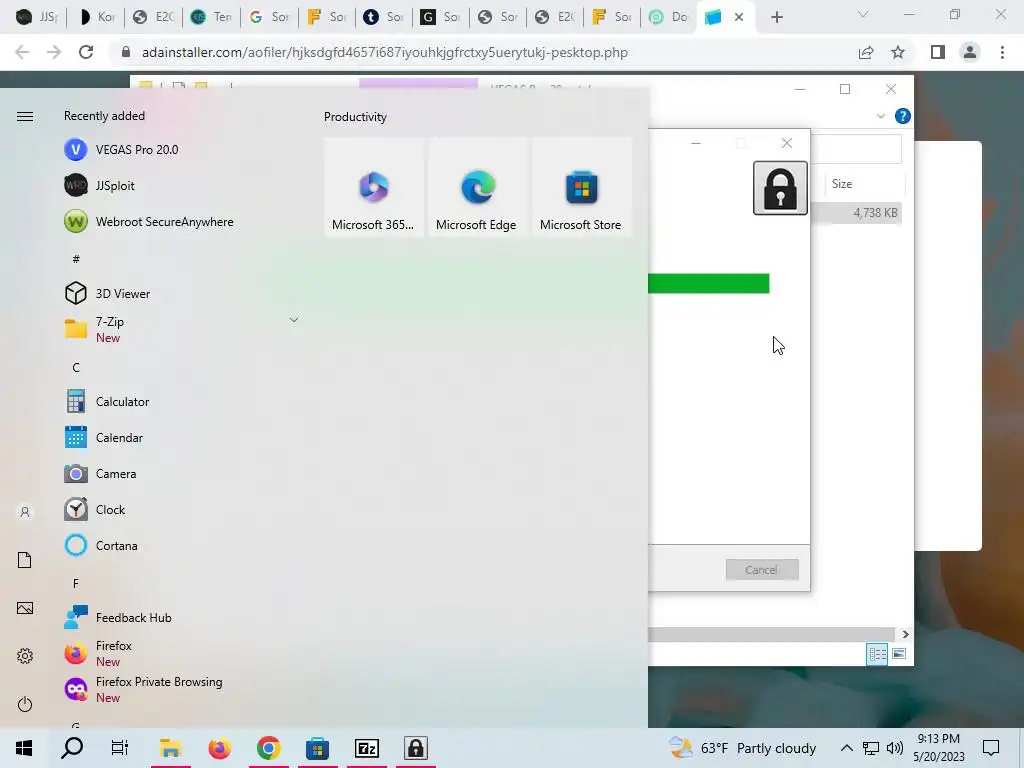
Task: Open the Chrome profile avatar menu
Action: coord(970,52)
